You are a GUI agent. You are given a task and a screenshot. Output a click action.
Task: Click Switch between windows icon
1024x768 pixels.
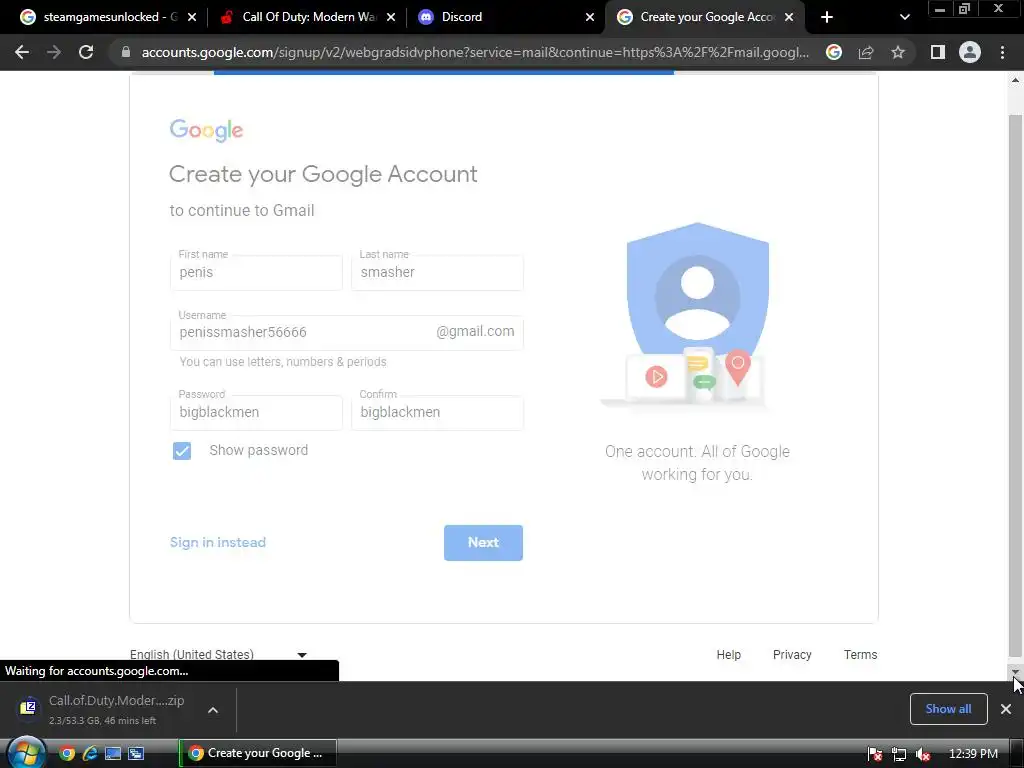click(x=136, y=754)
